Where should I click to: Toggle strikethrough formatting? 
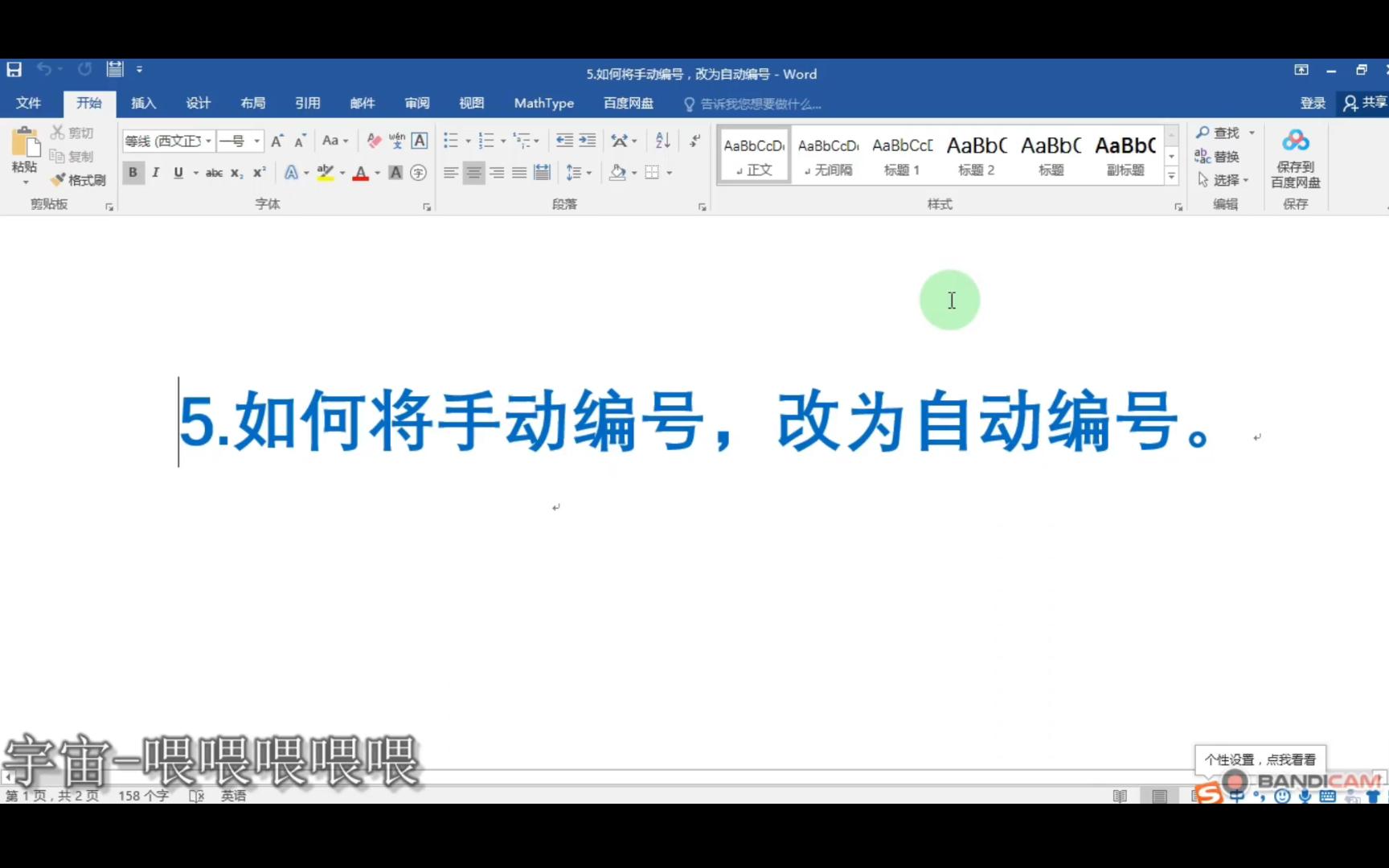[214, 172]
